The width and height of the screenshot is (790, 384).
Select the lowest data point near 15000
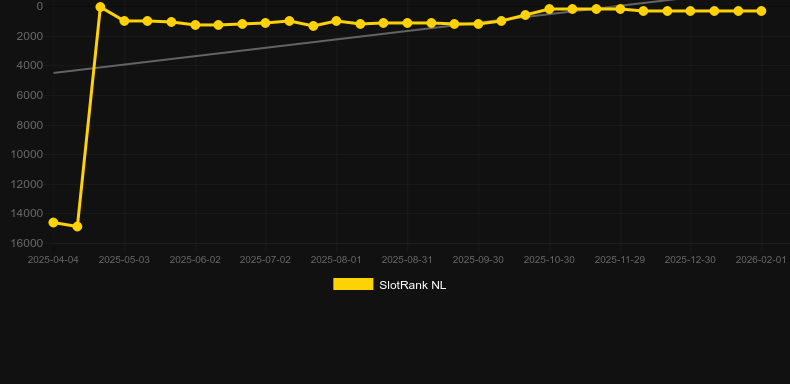(77, 227)
